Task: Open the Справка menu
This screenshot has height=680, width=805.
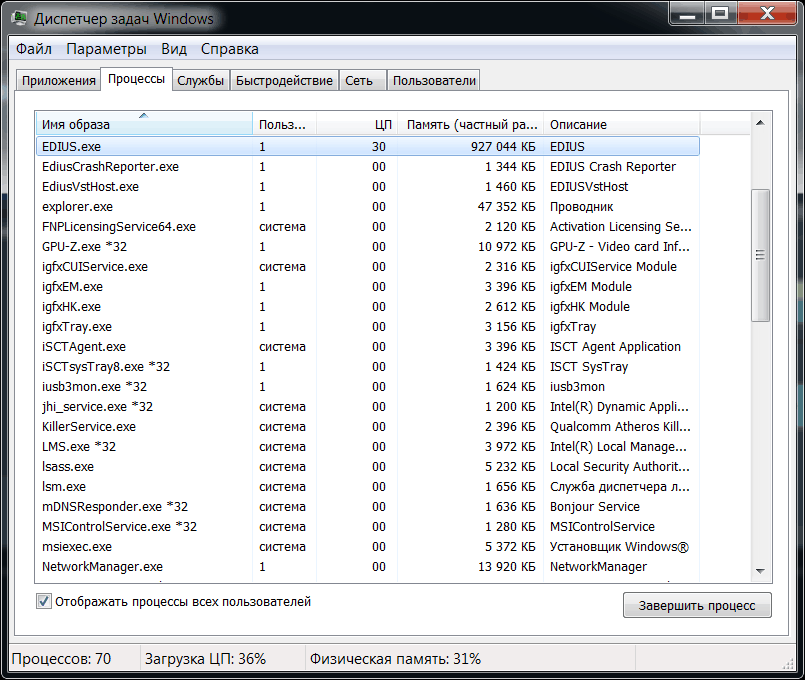Action: 229,49
